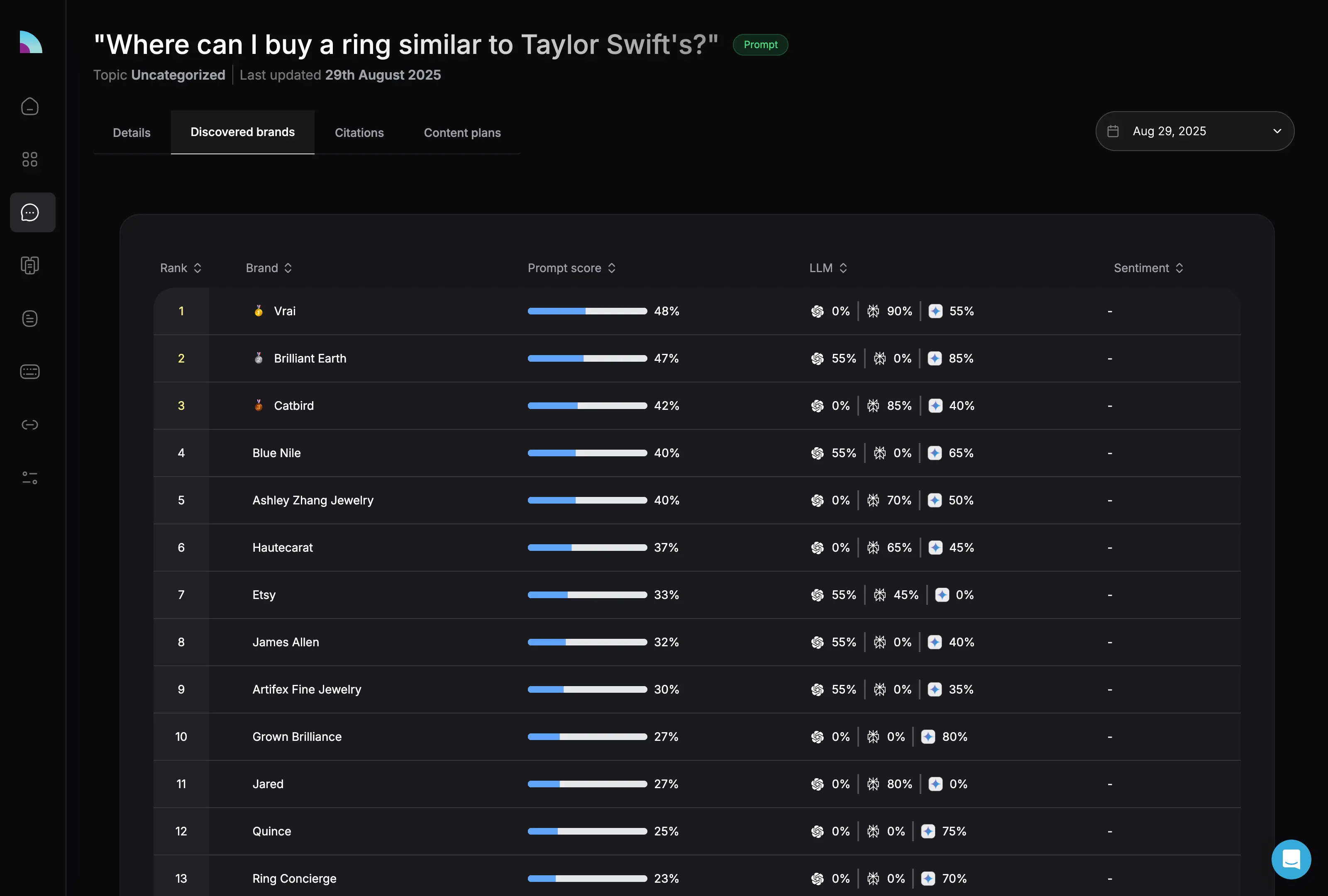Click the Claude icon in Vrai row
1328x896 pixels.
[873, 311]
